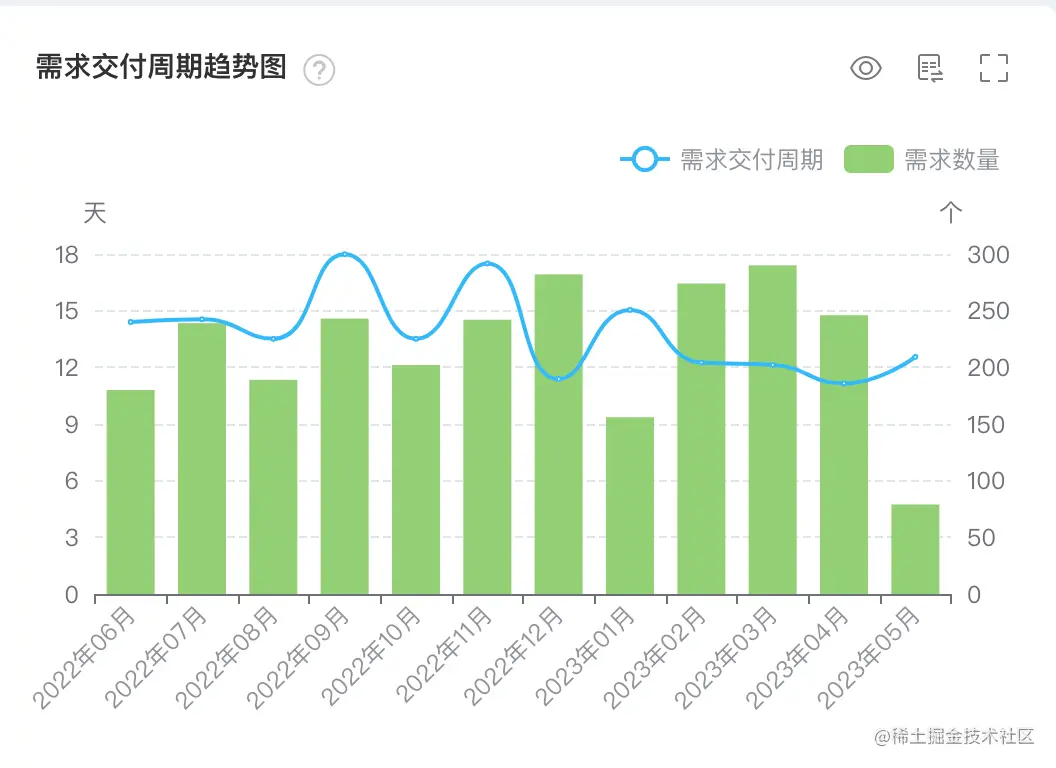Click line point at 2023年01月
The width and height of the screenshot is (1056, 768).
[x=630, y=310]
